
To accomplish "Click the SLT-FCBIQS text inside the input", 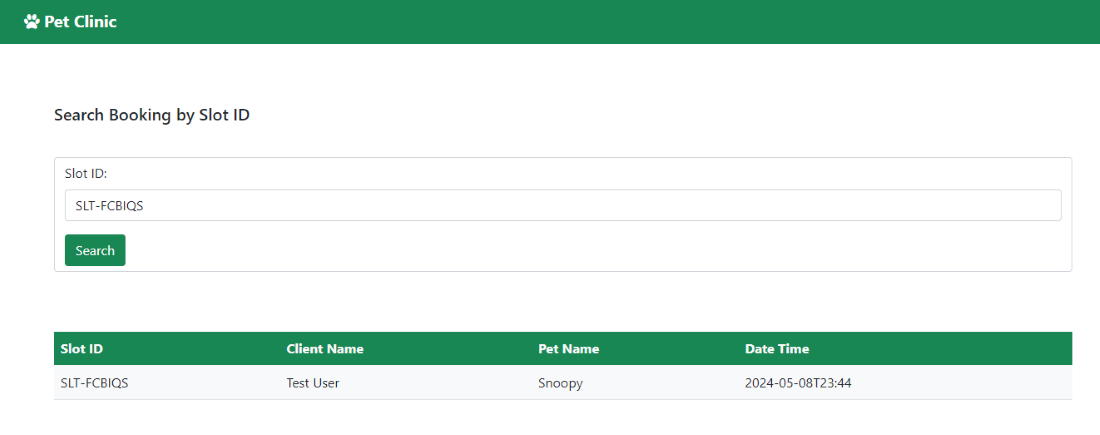I will coord(109,206).
